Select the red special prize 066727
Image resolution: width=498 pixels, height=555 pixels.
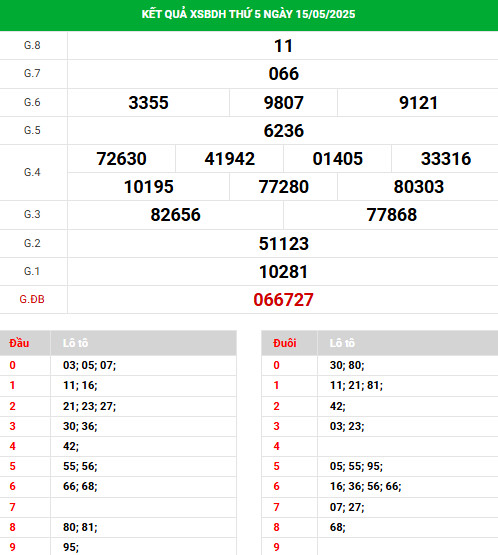coord(284,300)
